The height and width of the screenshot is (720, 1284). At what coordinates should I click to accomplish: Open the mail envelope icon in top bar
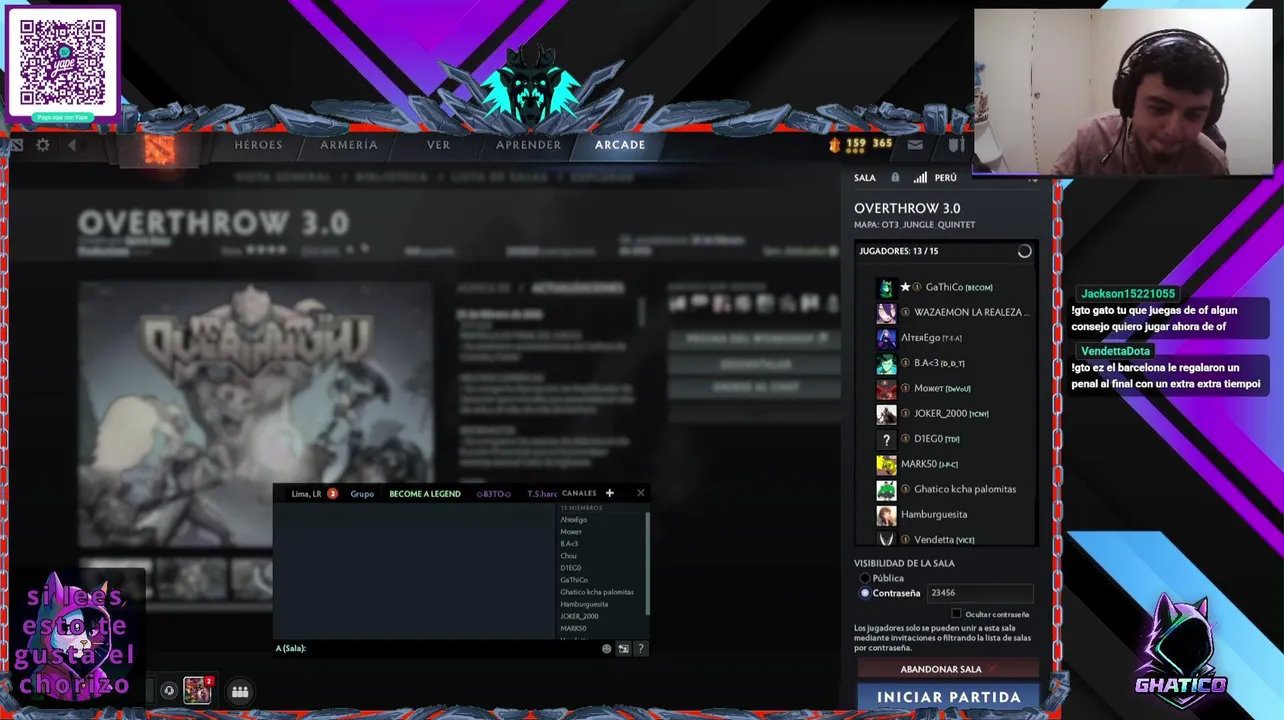pyautogui.click(x=915, y=145)
